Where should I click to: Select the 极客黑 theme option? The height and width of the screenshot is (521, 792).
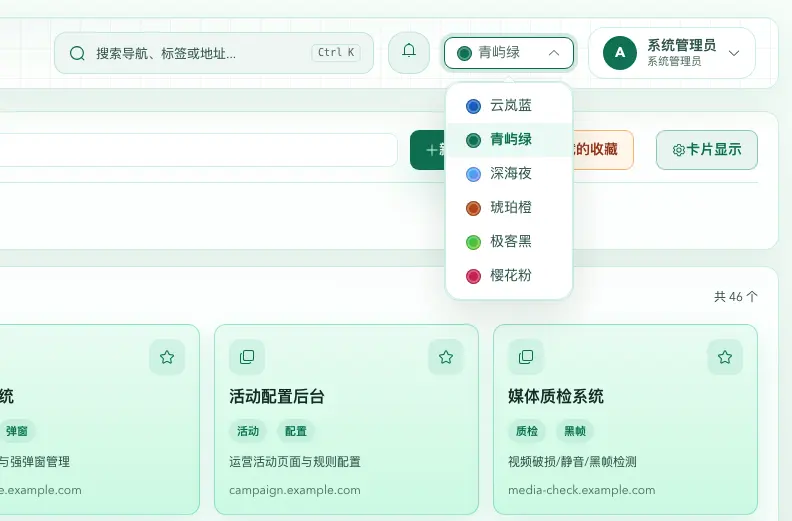point(509,242)
